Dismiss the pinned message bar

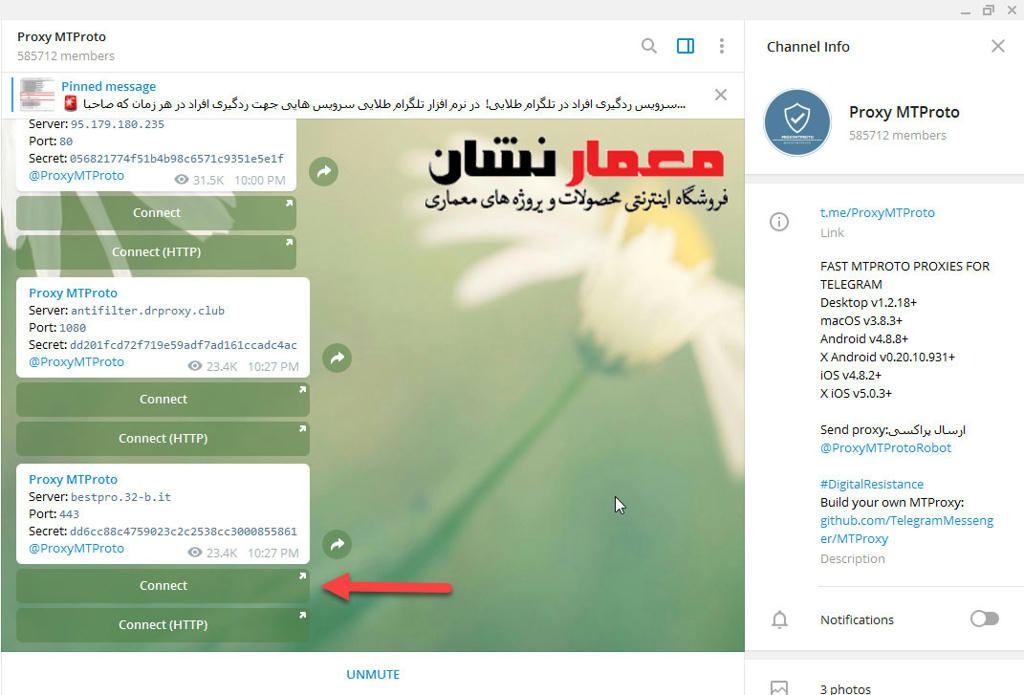[720, 95]
